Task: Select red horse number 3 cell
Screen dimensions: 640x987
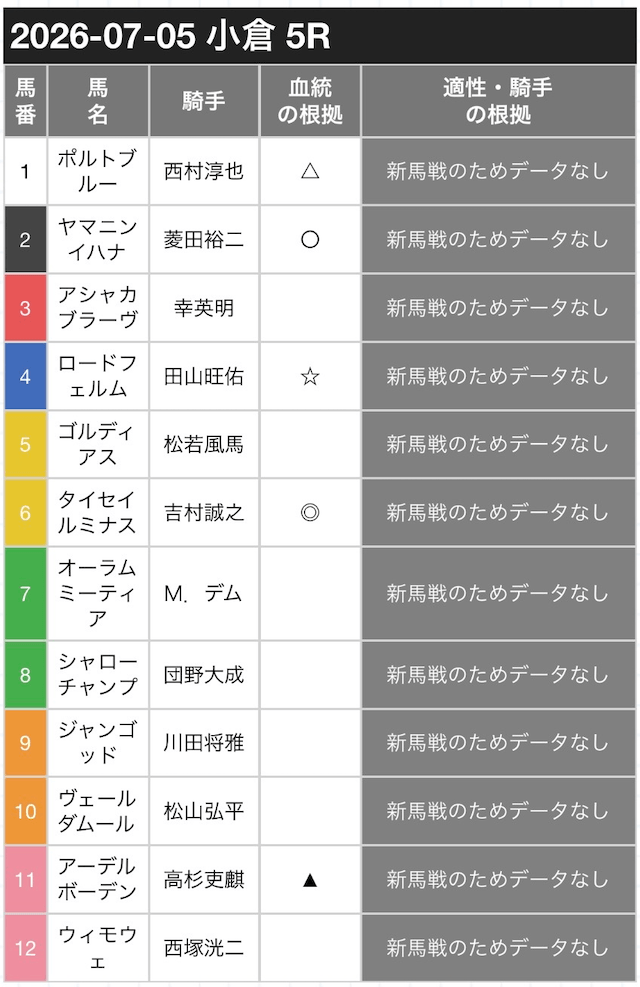Action: pos(25,308)
